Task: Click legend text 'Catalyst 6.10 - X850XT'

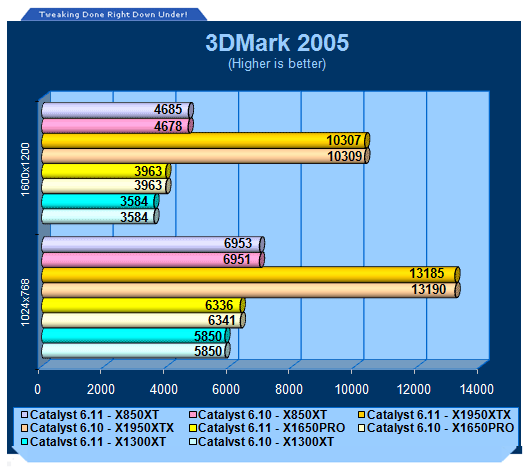Action: point(263,415)
